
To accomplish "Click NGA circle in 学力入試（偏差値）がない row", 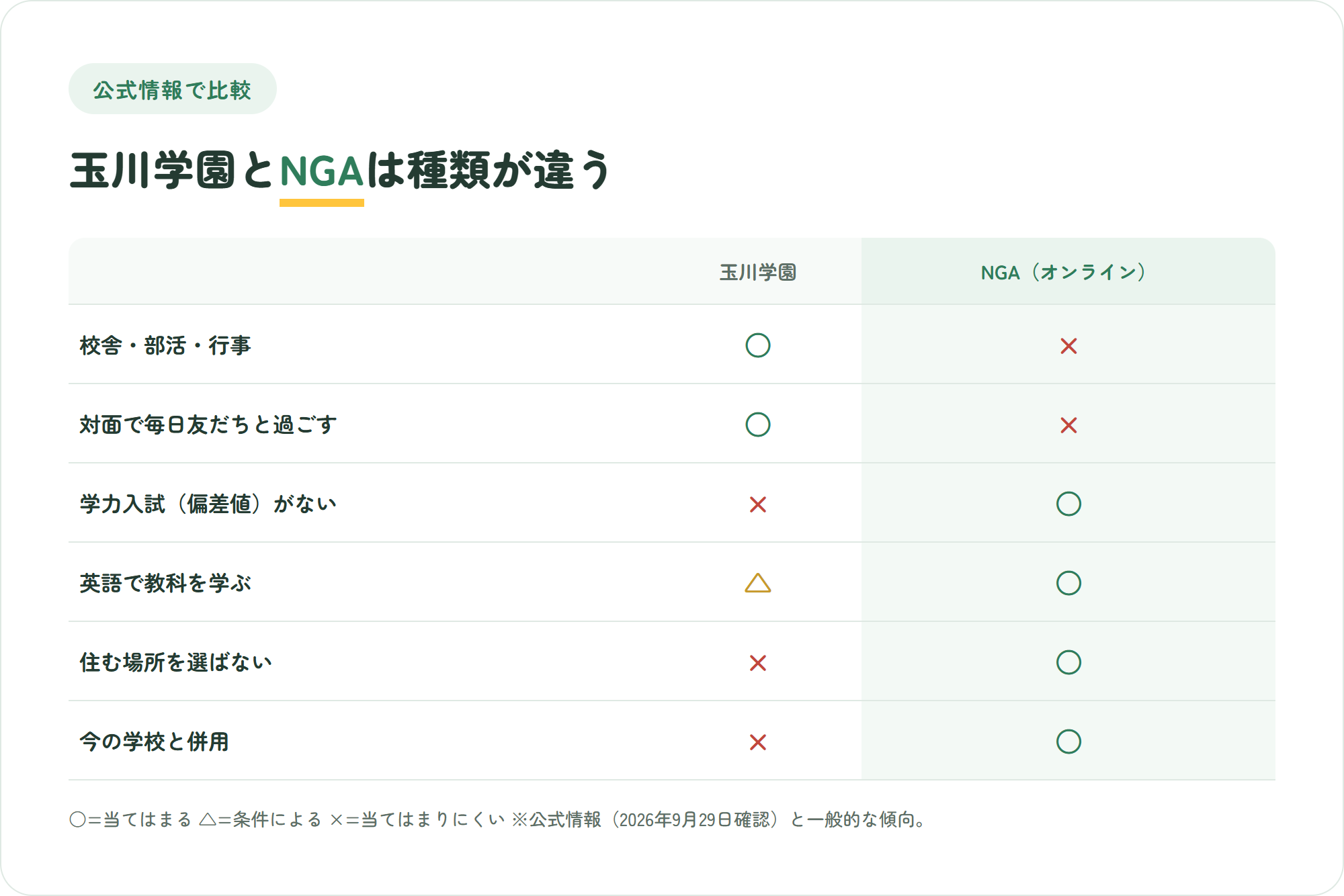I will tap(1068, 504).
